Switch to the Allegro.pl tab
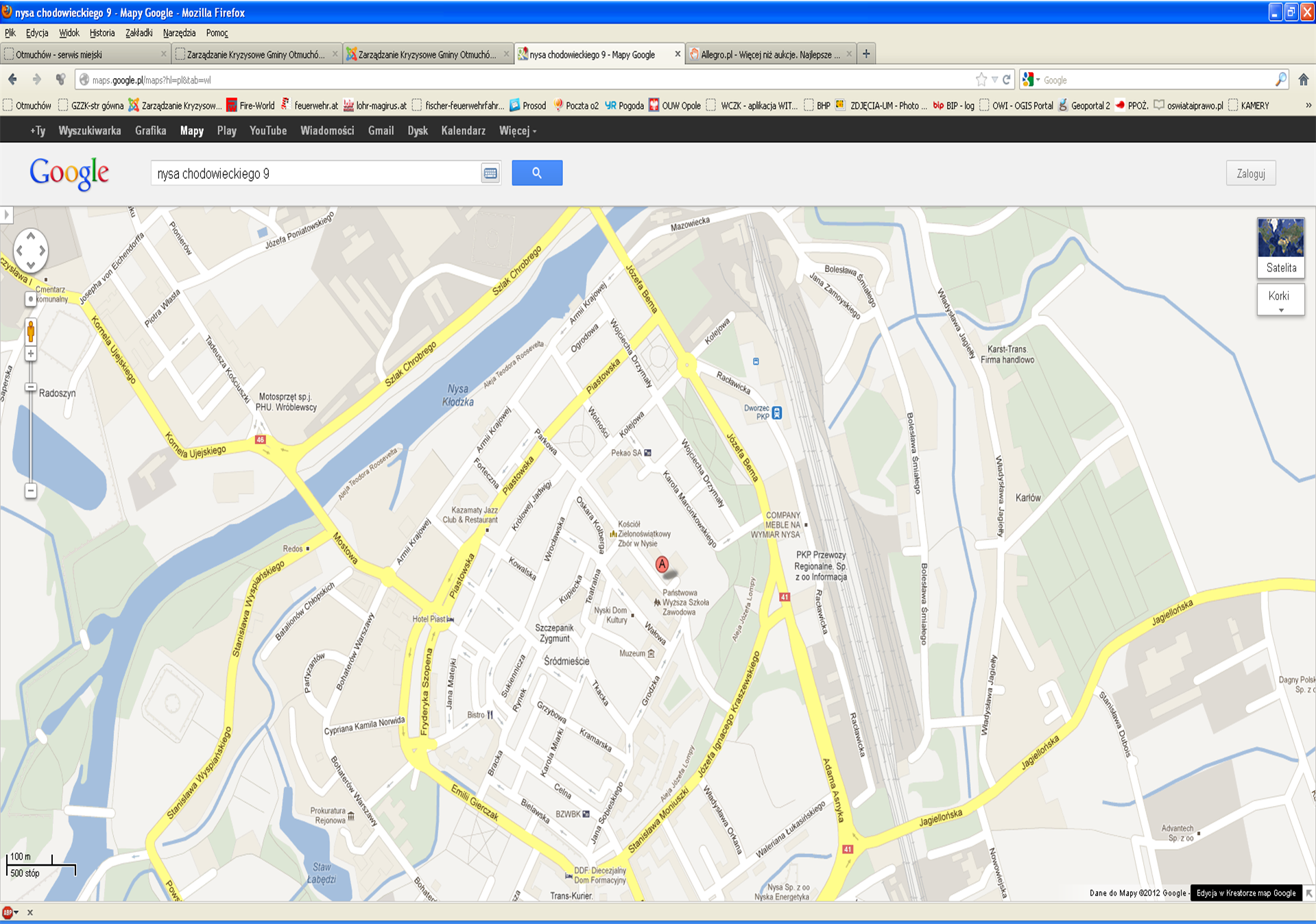 (x=769, y=54)
